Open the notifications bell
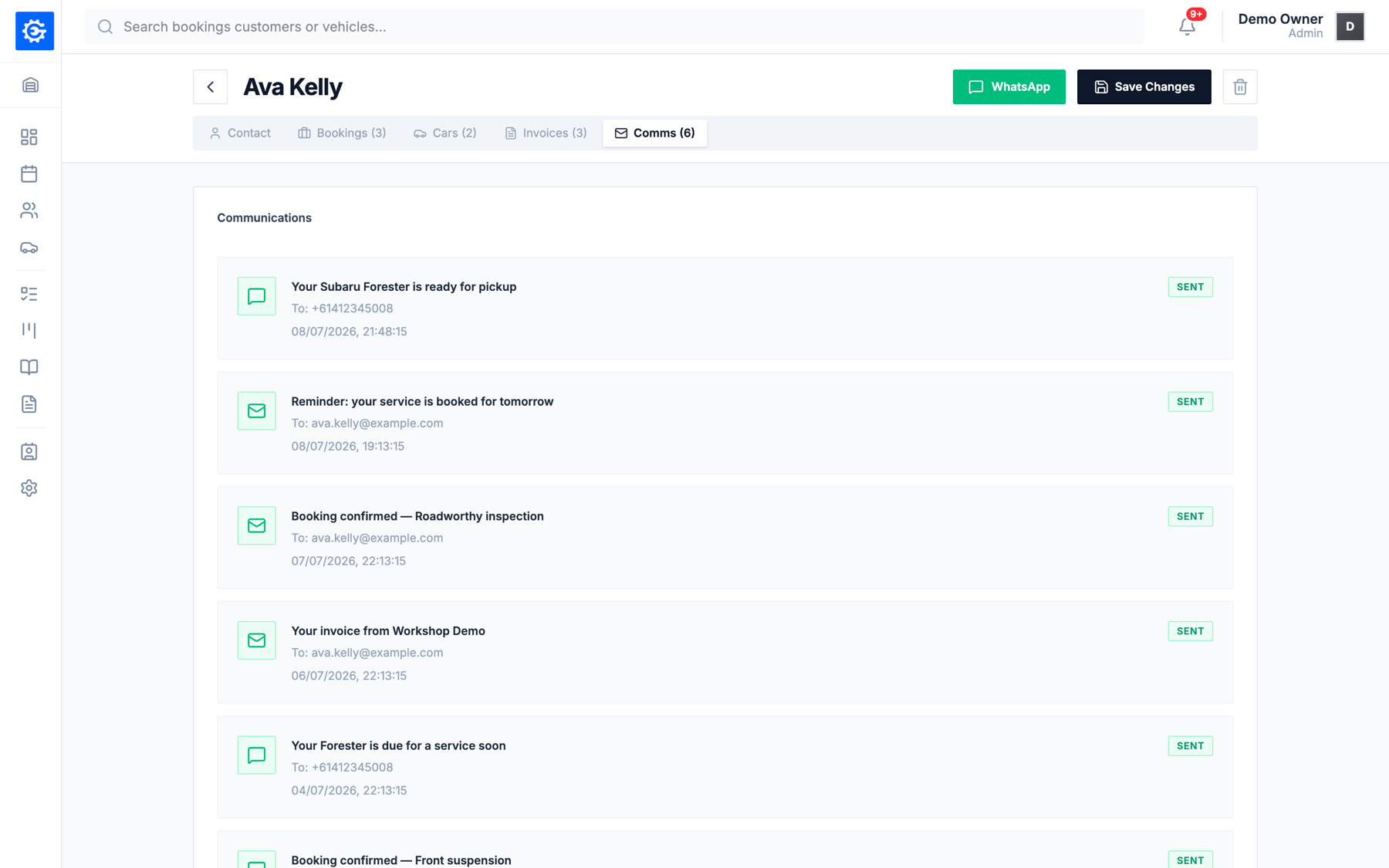1389x868 pixels. pos(1187,27)
